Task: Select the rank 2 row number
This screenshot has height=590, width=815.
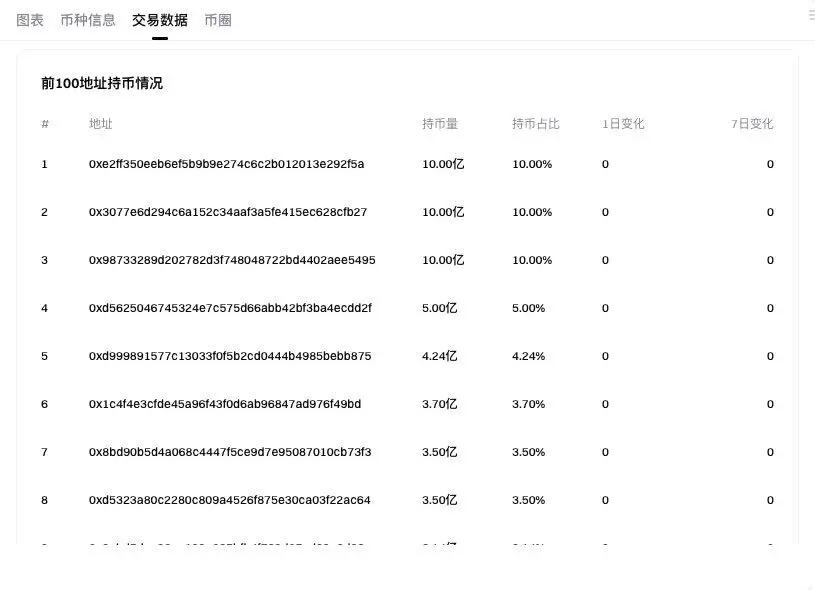Action: 44,212
